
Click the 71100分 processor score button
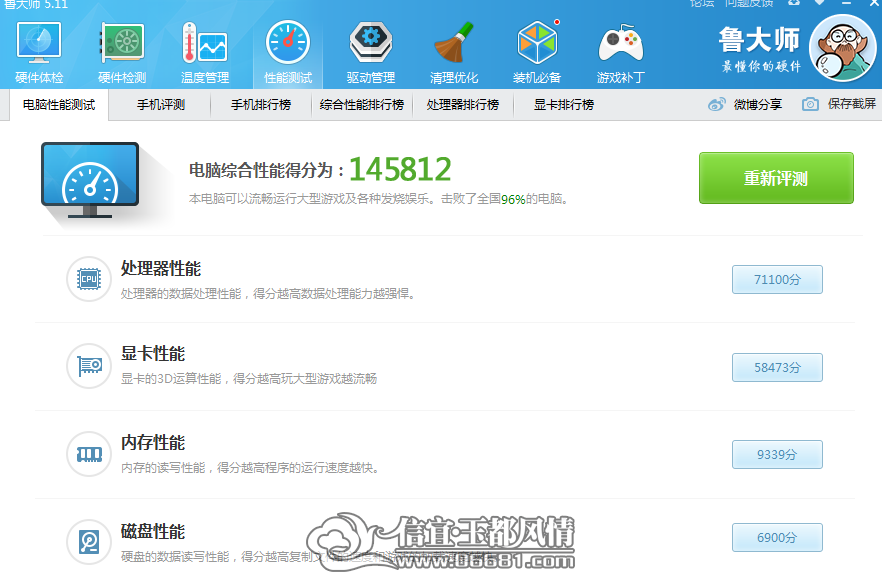coord(777,279)
